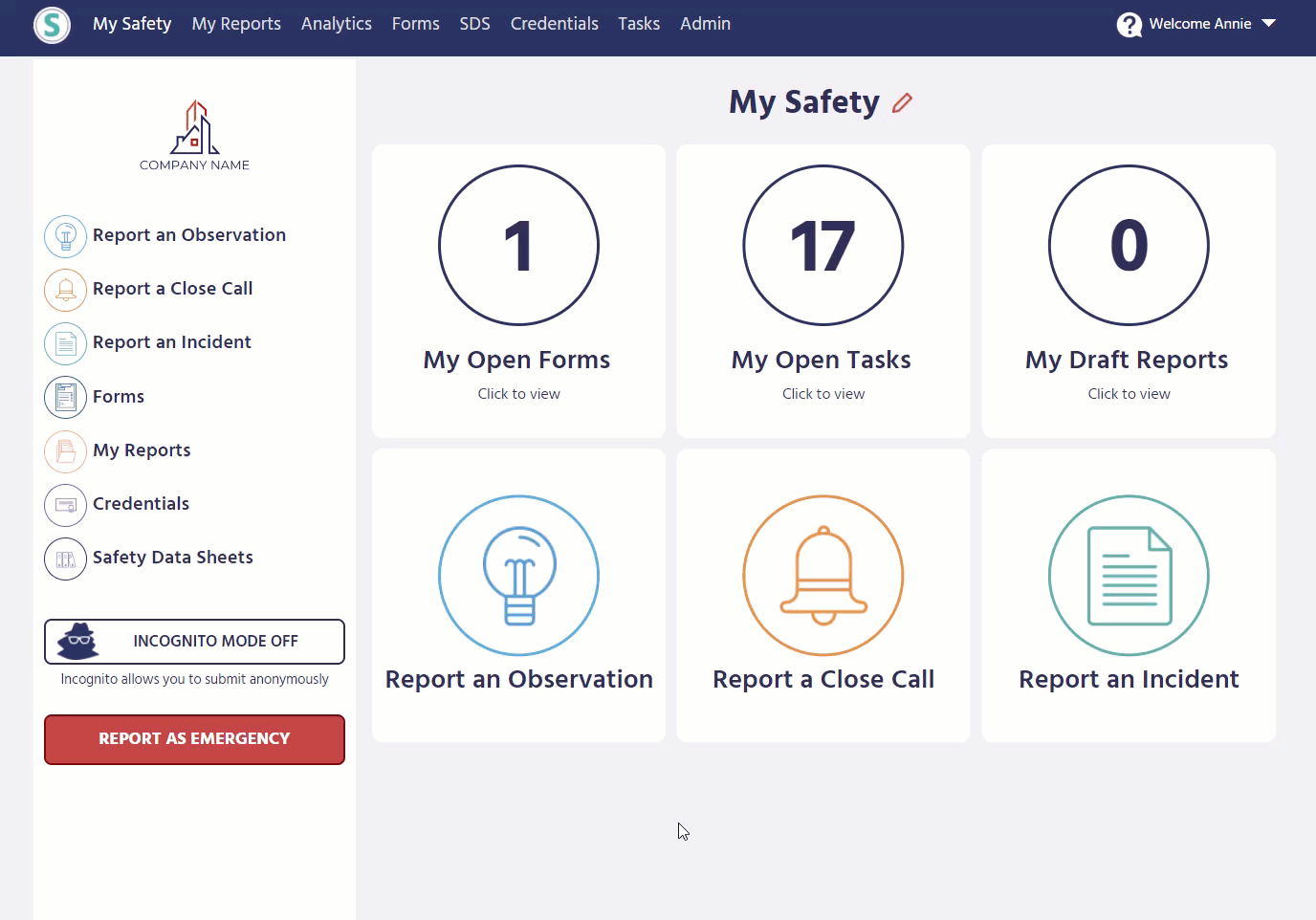The image size is (1316, 920).
Task: Click the Credentials card icon
Action: point(65,505)
